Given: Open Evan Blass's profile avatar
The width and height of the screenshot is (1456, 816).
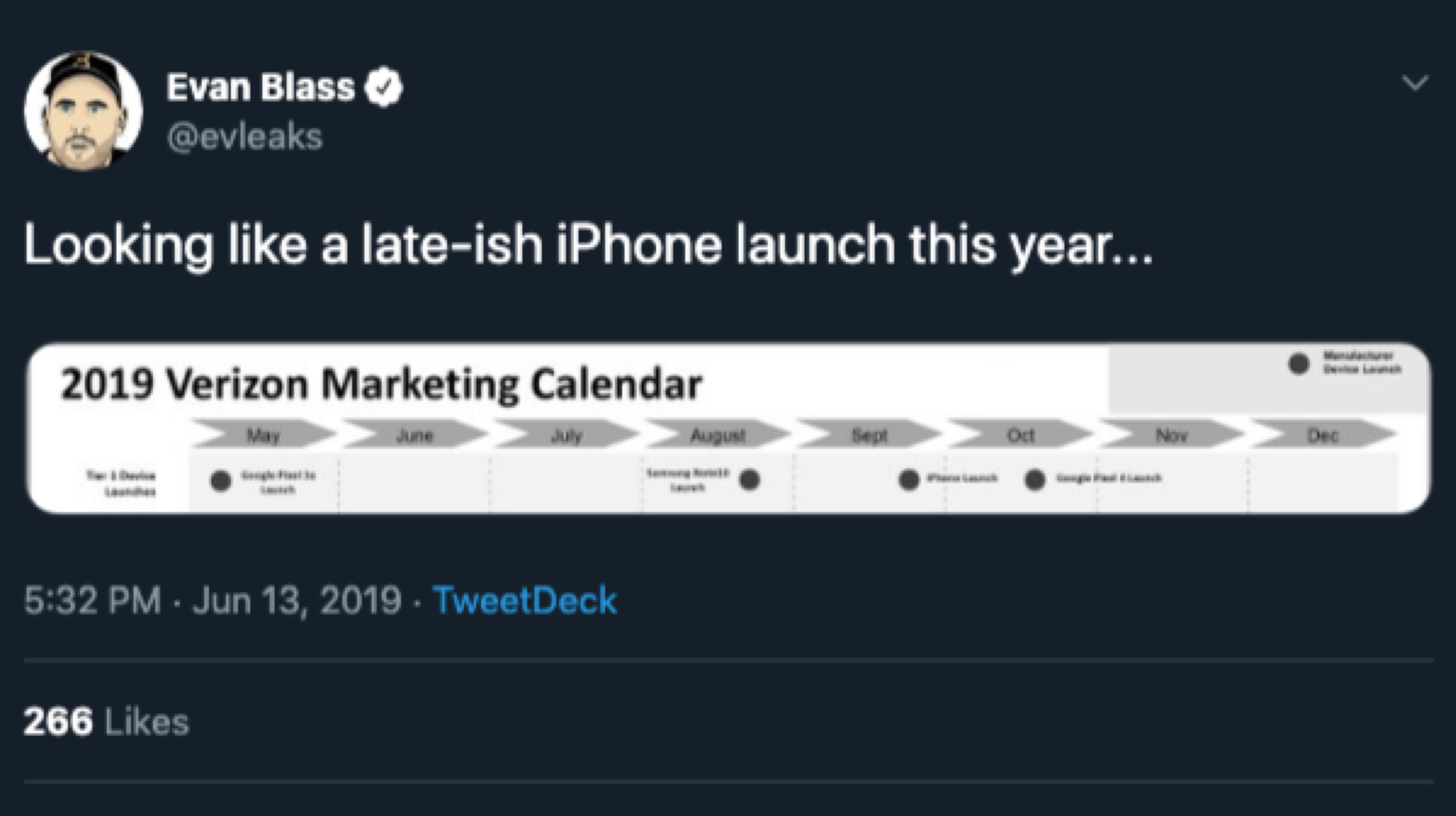Looking at the screenshot, I should tap(83, 110).
